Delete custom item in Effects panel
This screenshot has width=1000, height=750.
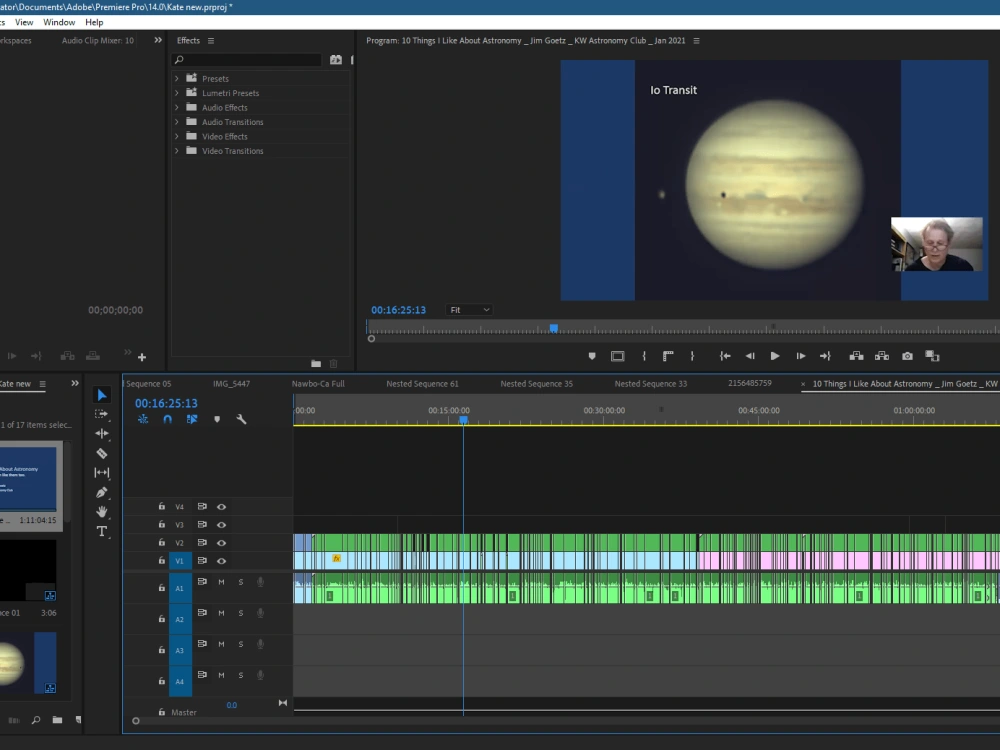334,364
